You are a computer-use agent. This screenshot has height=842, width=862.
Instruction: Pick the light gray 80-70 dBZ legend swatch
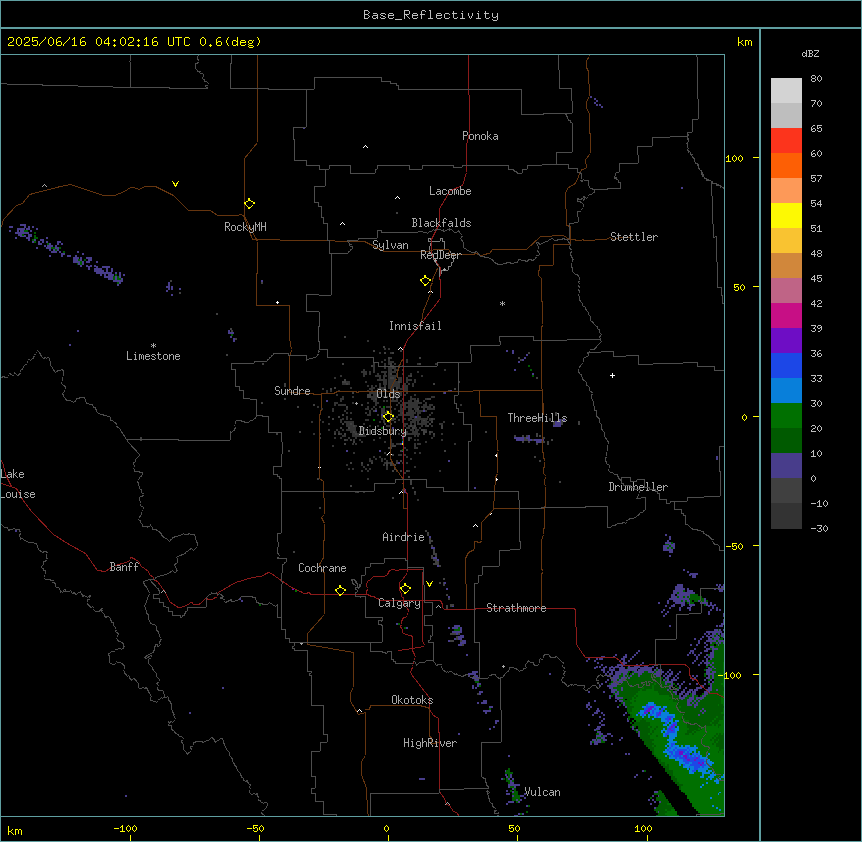point(786,91)
